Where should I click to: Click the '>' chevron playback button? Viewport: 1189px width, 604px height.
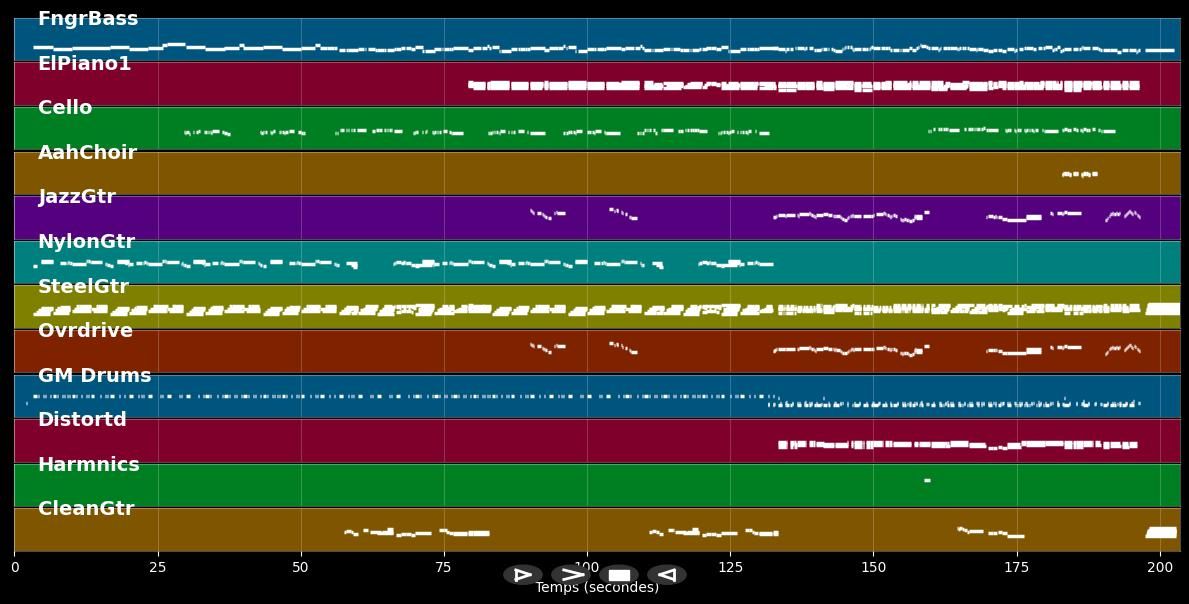[x=571, y=575]
